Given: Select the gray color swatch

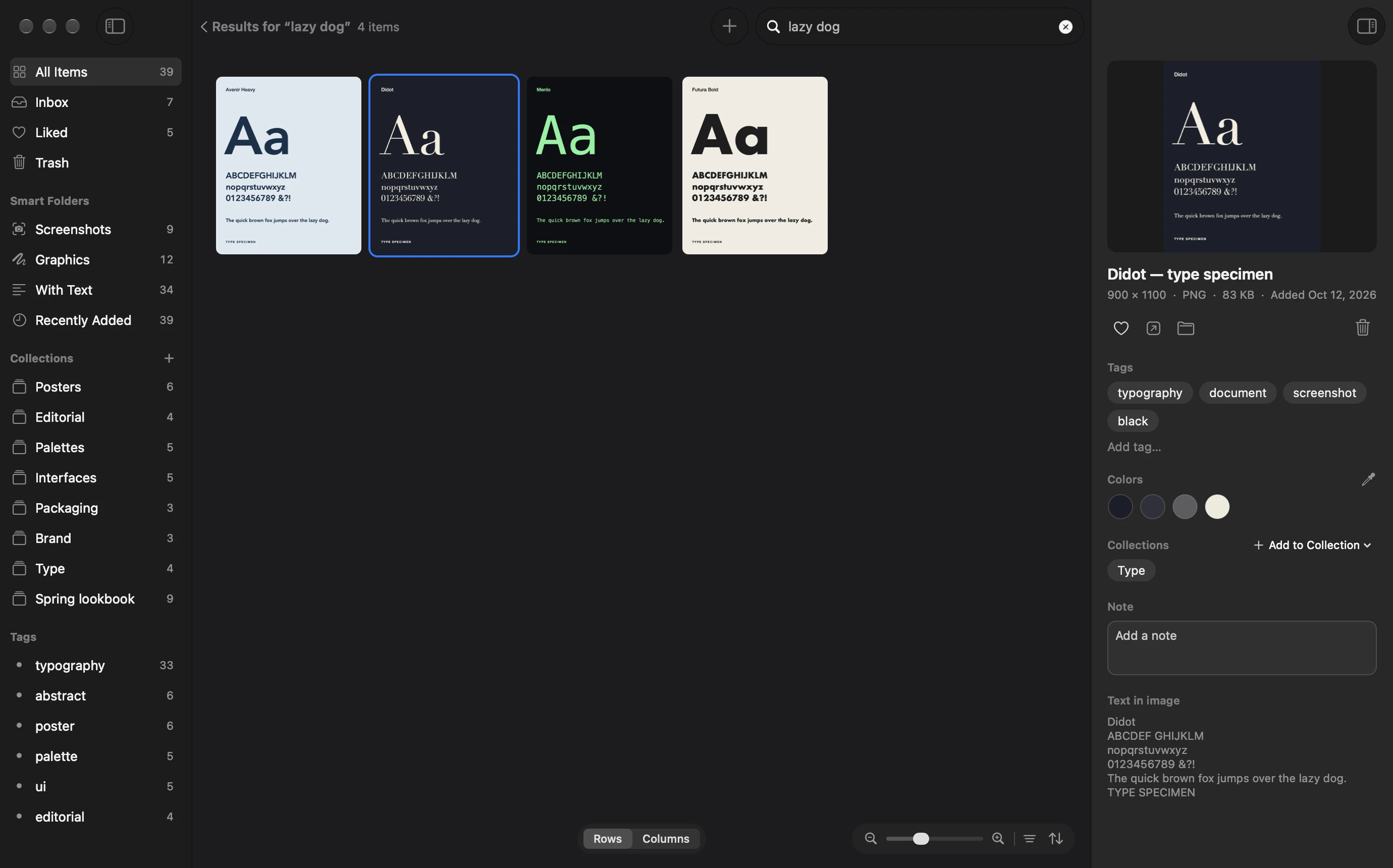Looking at the screenshot, I should [1185, 507].
